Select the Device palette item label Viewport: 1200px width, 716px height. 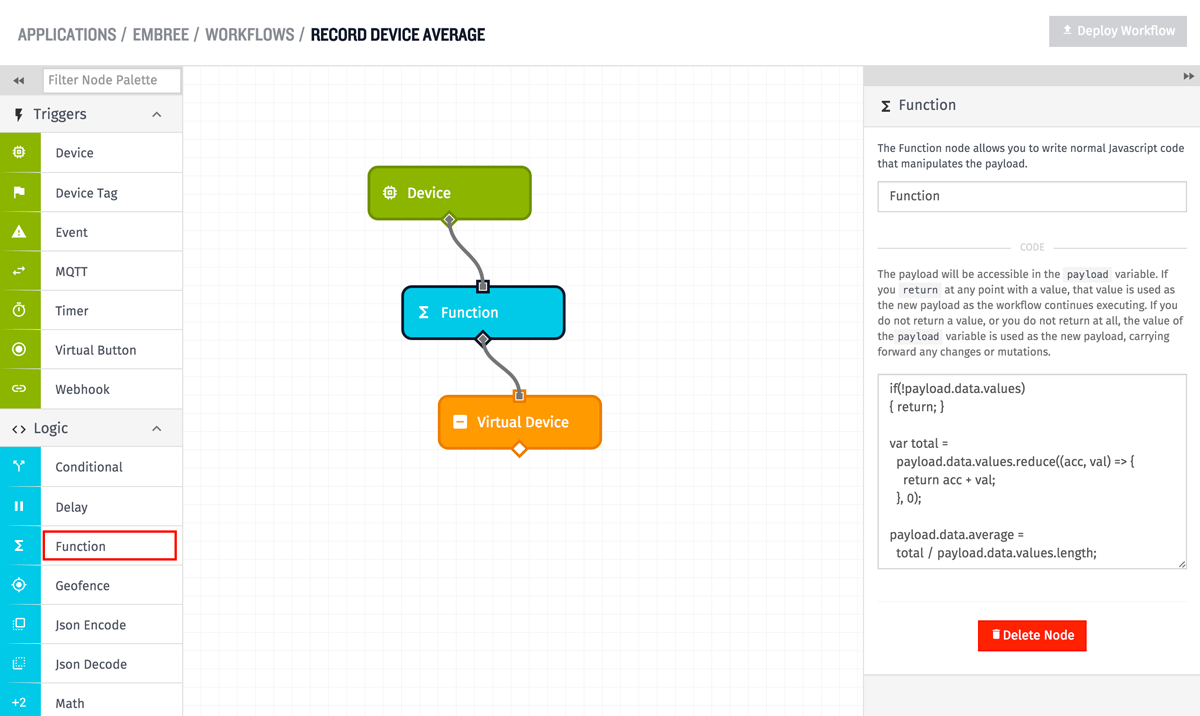[74, 153]
